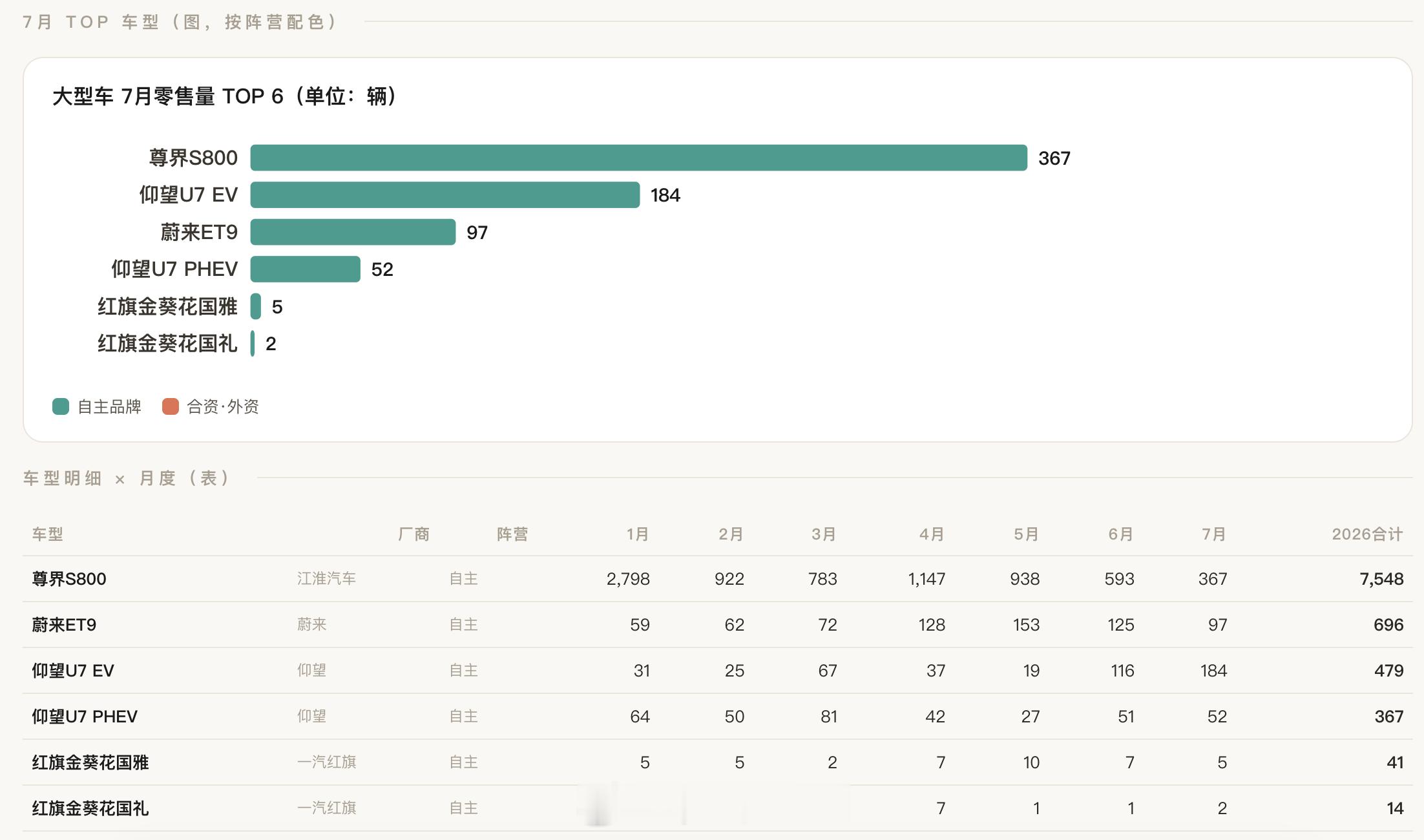Image resolution: width=1424 pixels, height=840 pixels.
Task: Select table row name 仰望U7 EV
Action: click(73, 671)
